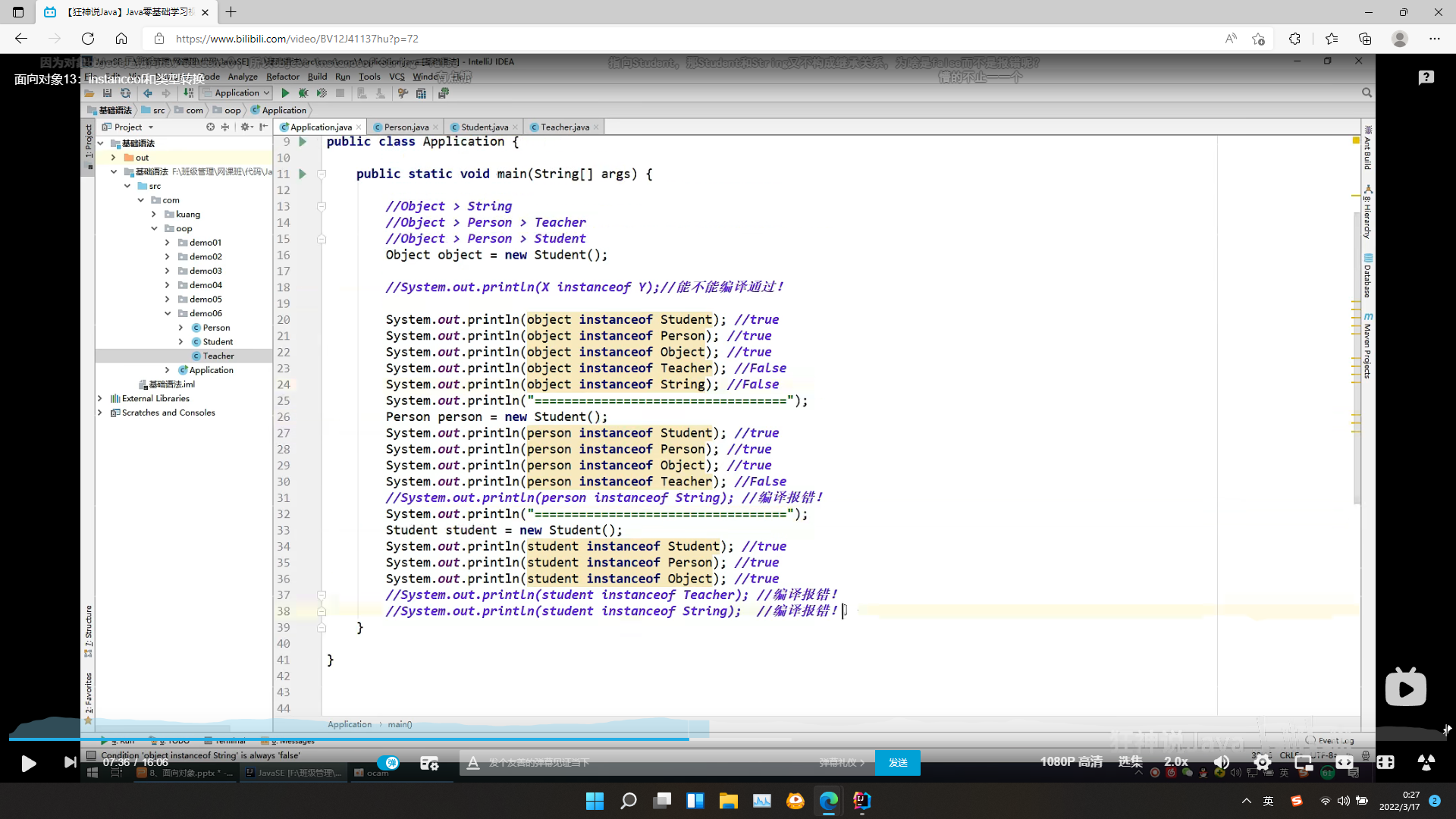Play the Bilibili video

tap(29, 763)
